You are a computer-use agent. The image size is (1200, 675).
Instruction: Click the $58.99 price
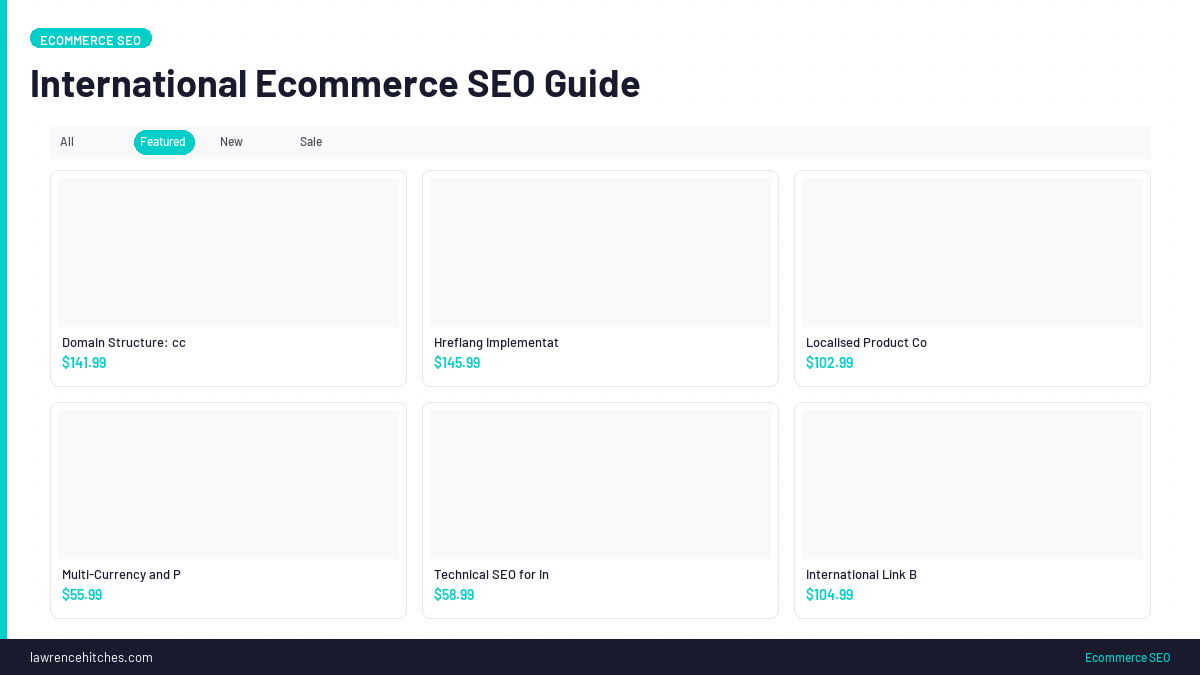coord(454,595)
